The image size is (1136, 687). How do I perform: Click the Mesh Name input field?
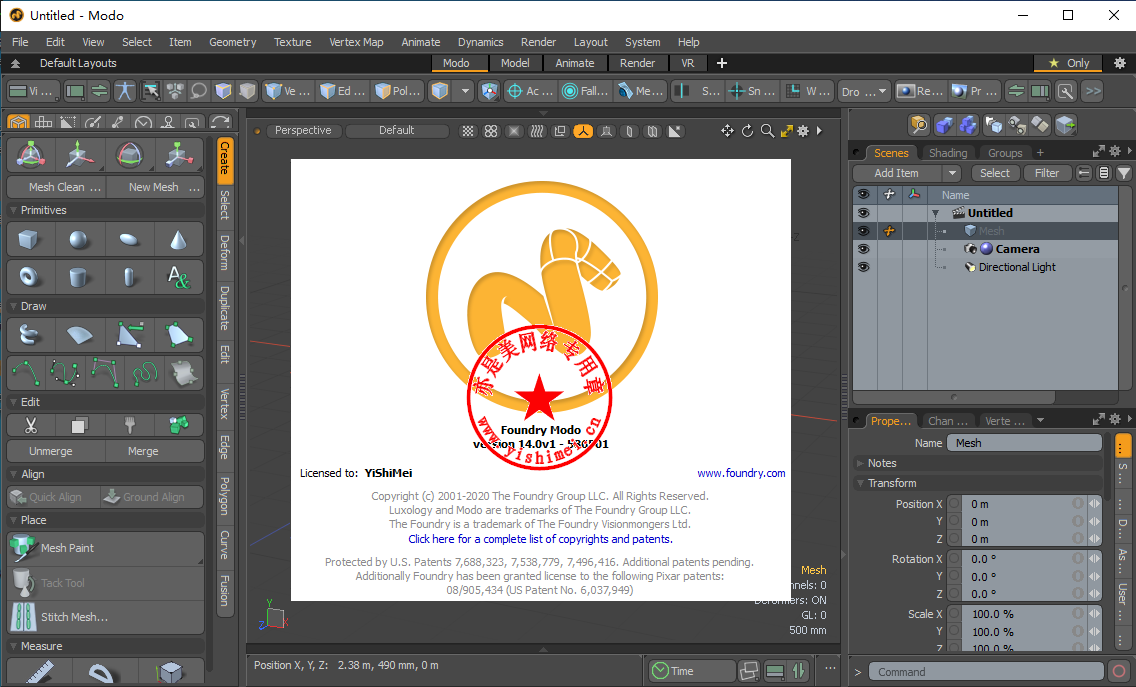click(x=1024, y=443)
